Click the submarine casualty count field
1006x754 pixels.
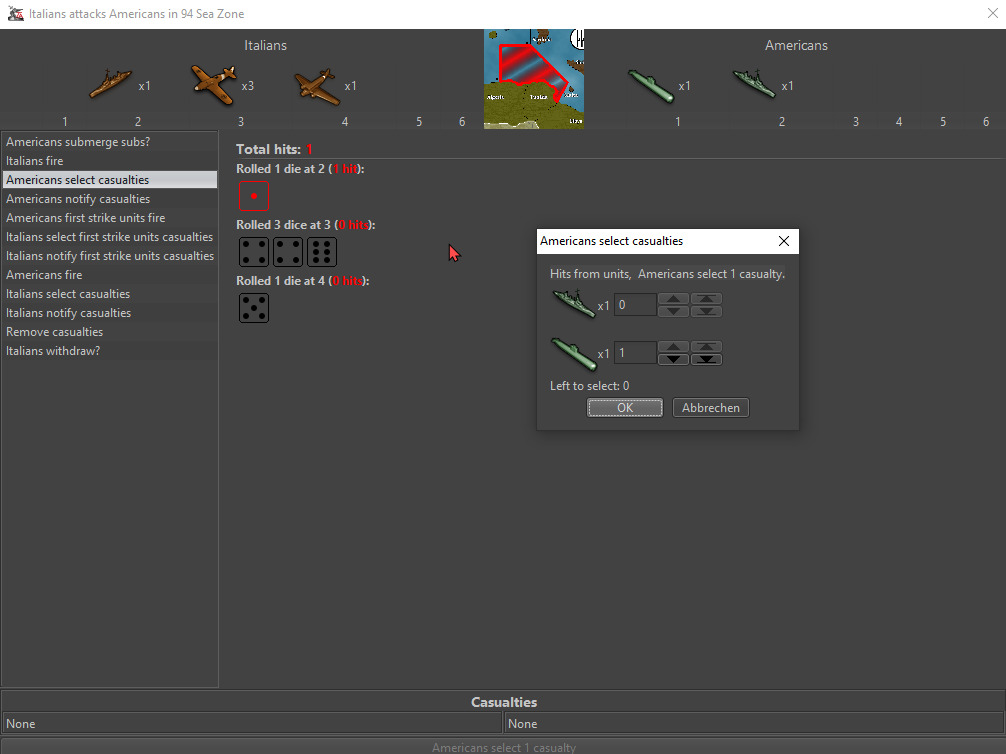pos(635,353)
